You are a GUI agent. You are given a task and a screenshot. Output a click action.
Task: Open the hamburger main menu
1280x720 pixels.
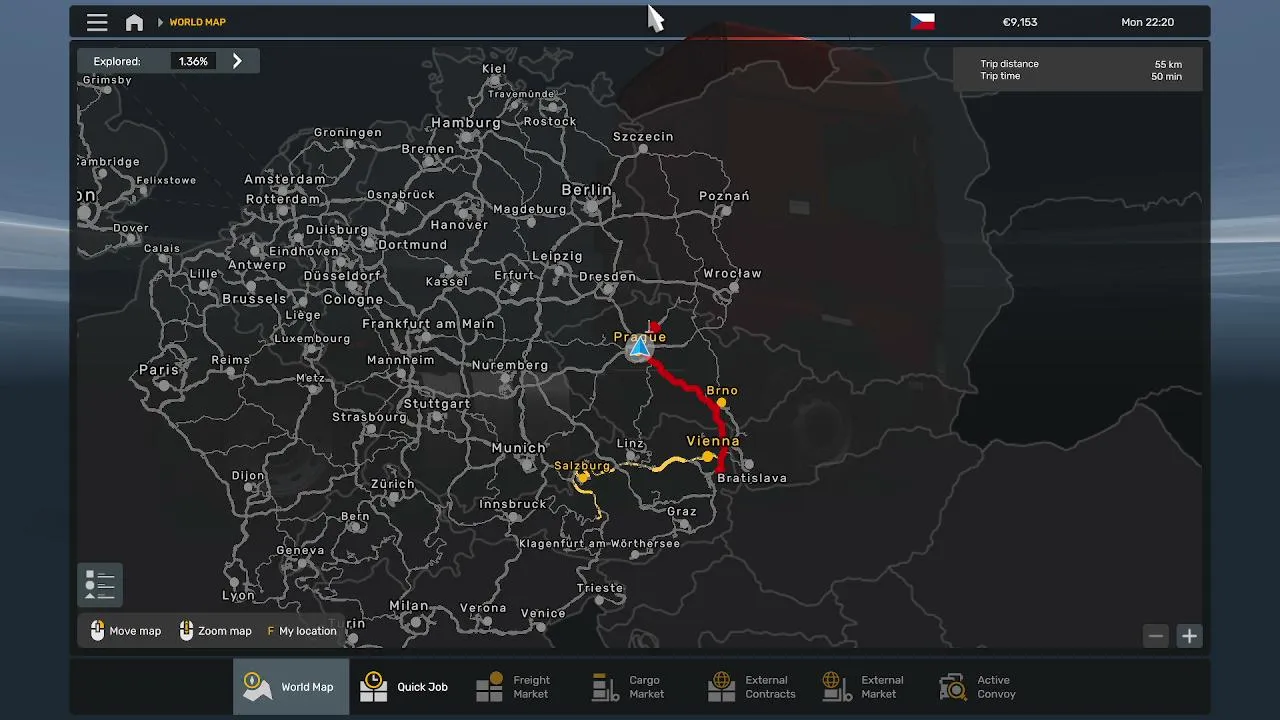[97, 22]
